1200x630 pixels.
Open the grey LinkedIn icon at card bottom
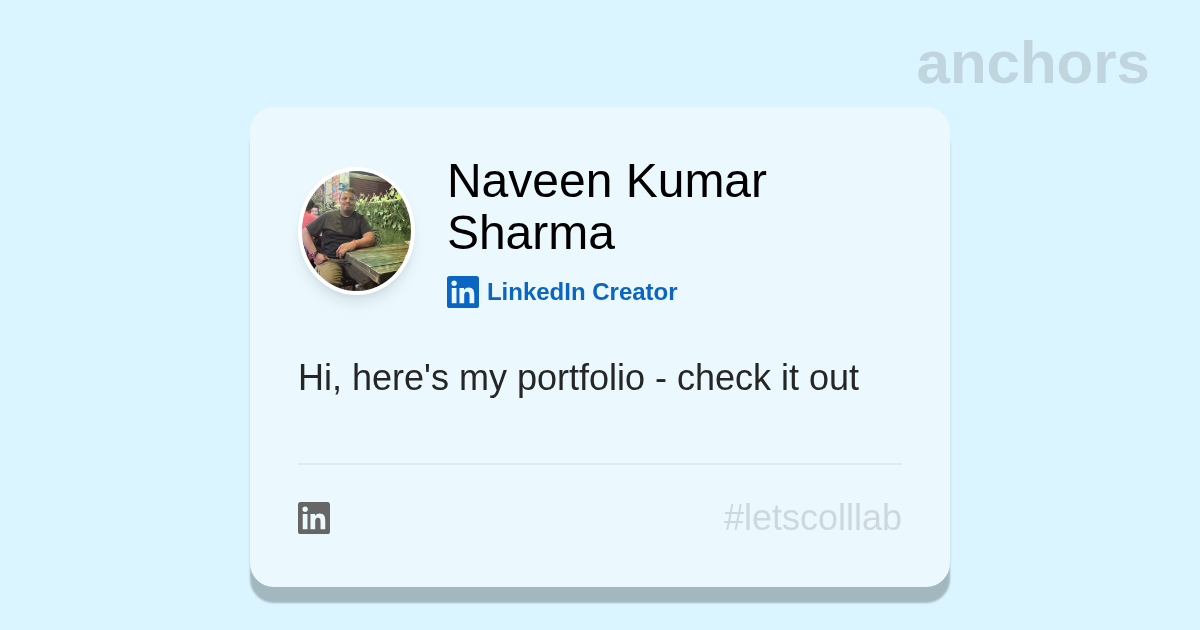click(314, 518)
